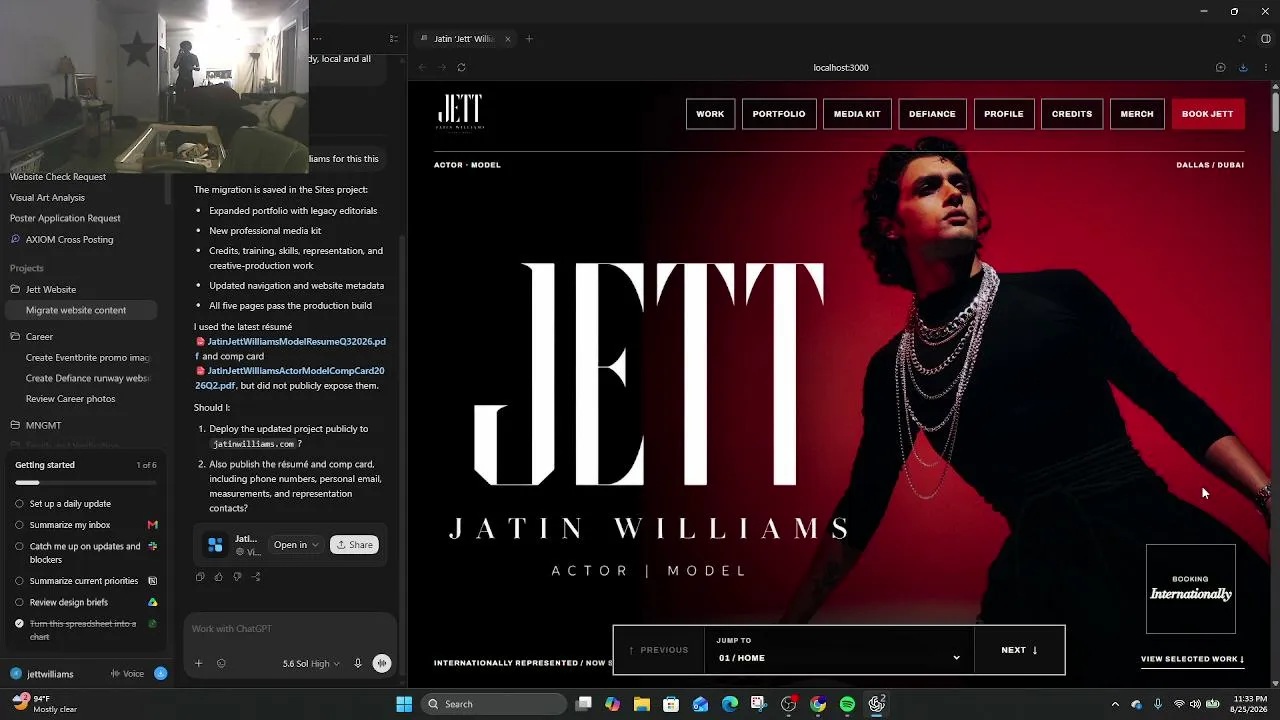Start voice mode with the waveform button

click(381, 663)
